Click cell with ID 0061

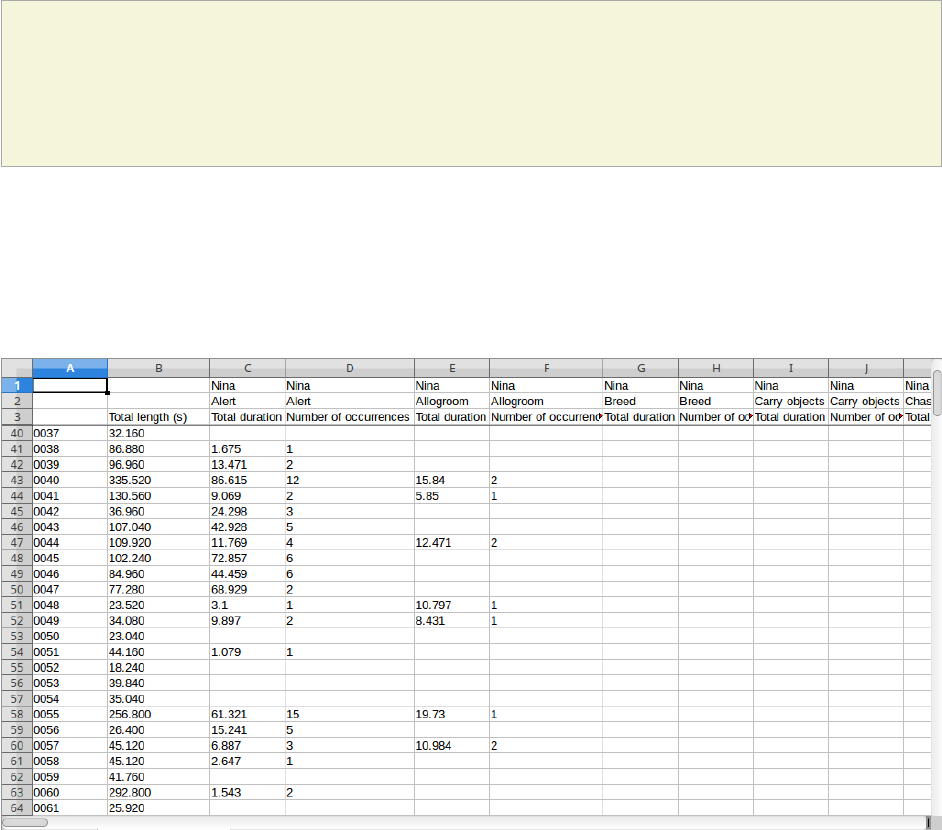coord(70,808)
